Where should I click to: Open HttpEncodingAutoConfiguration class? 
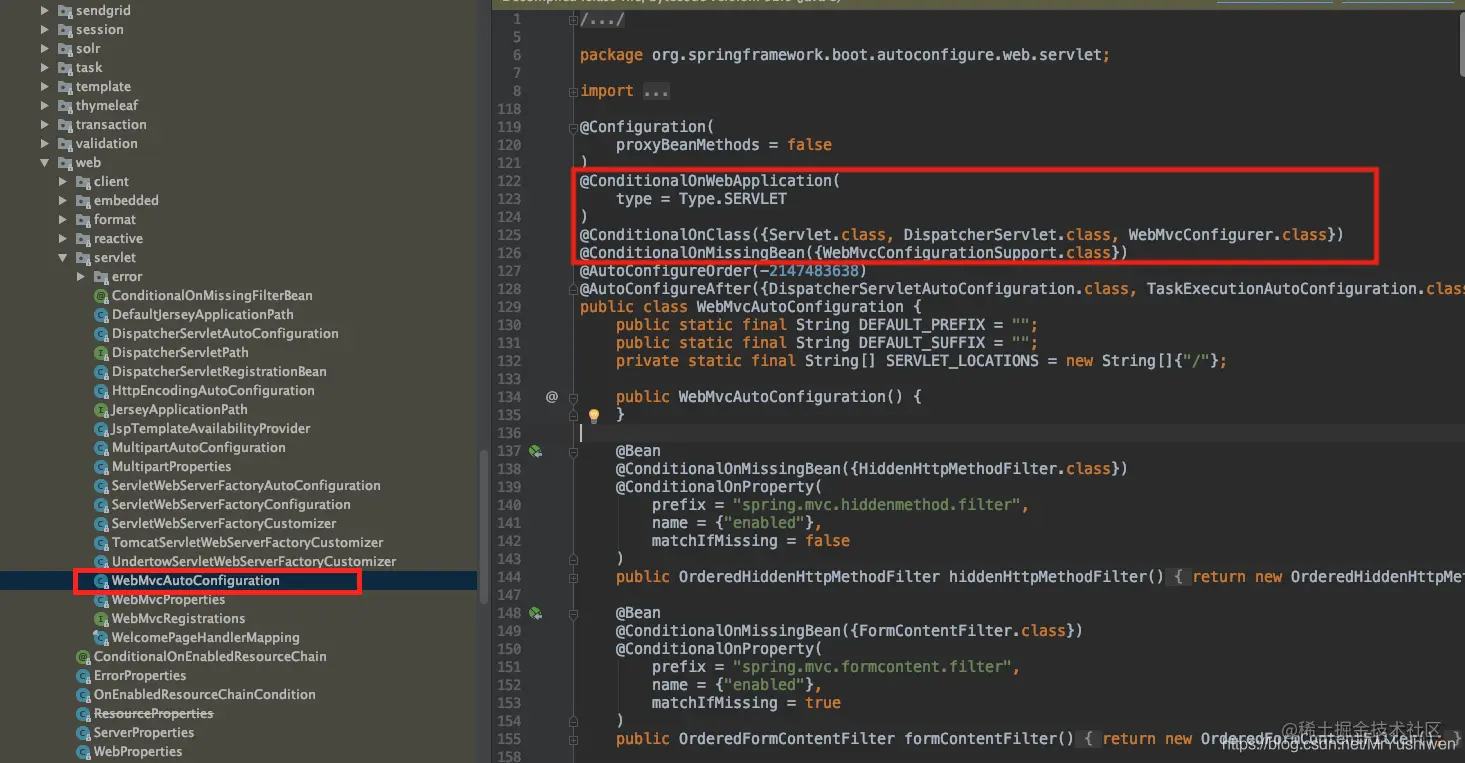pyautogui.click(x=213, y=391)
